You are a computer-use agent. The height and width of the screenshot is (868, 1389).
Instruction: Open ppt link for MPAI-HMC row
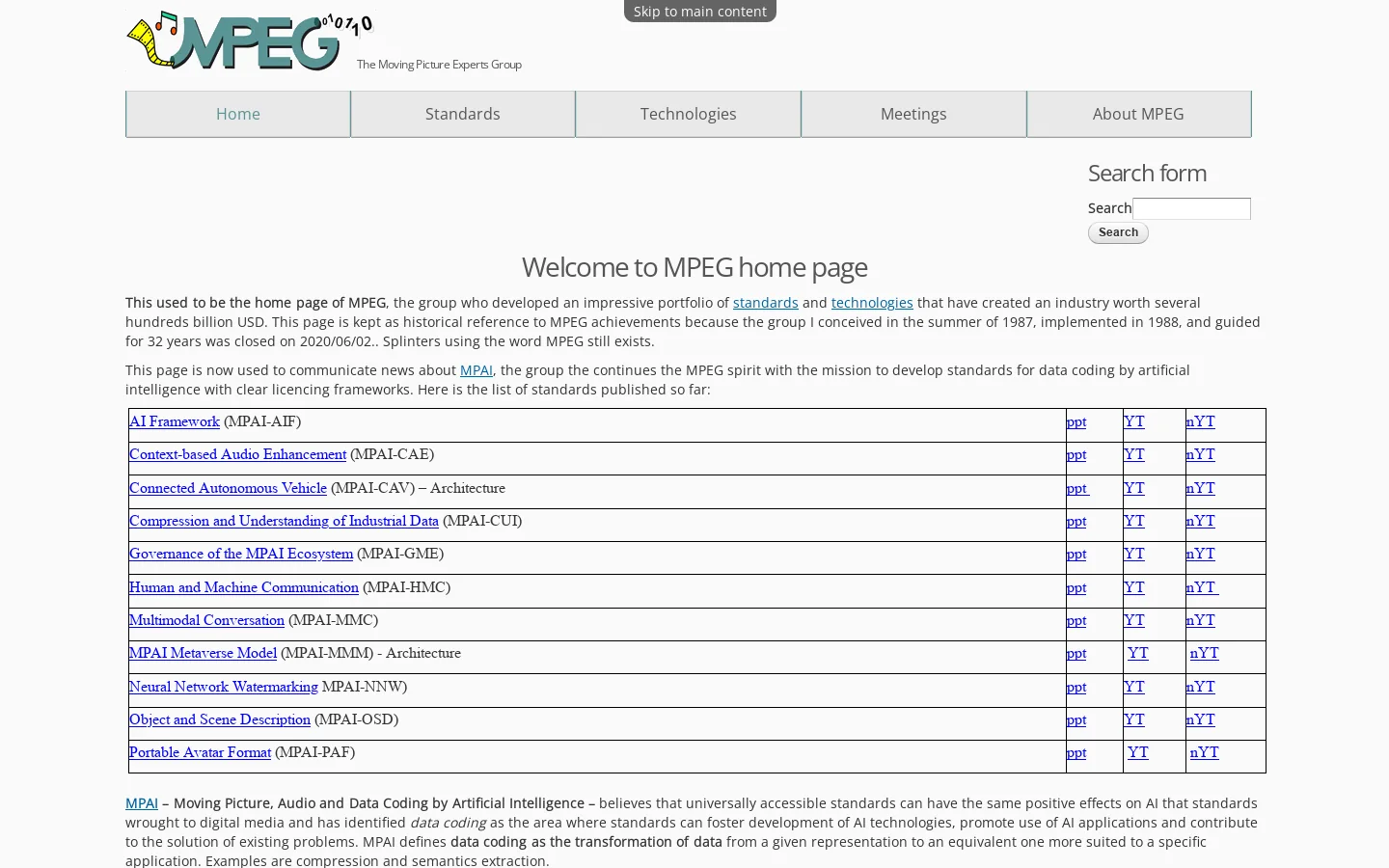(1076, 587)
